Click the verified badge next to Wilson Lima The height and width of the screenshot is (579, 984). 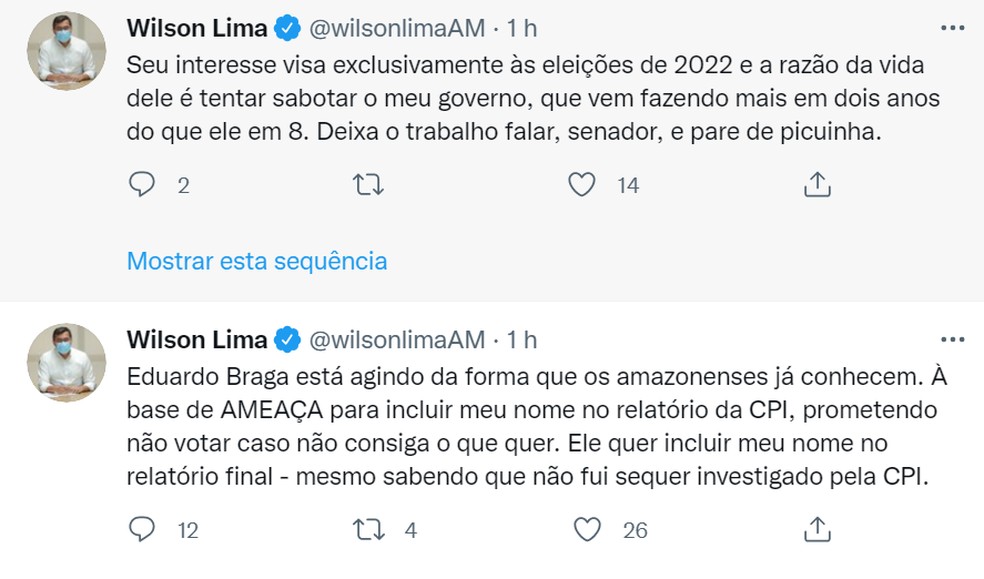pyautogui.click(x=287, y=28)
